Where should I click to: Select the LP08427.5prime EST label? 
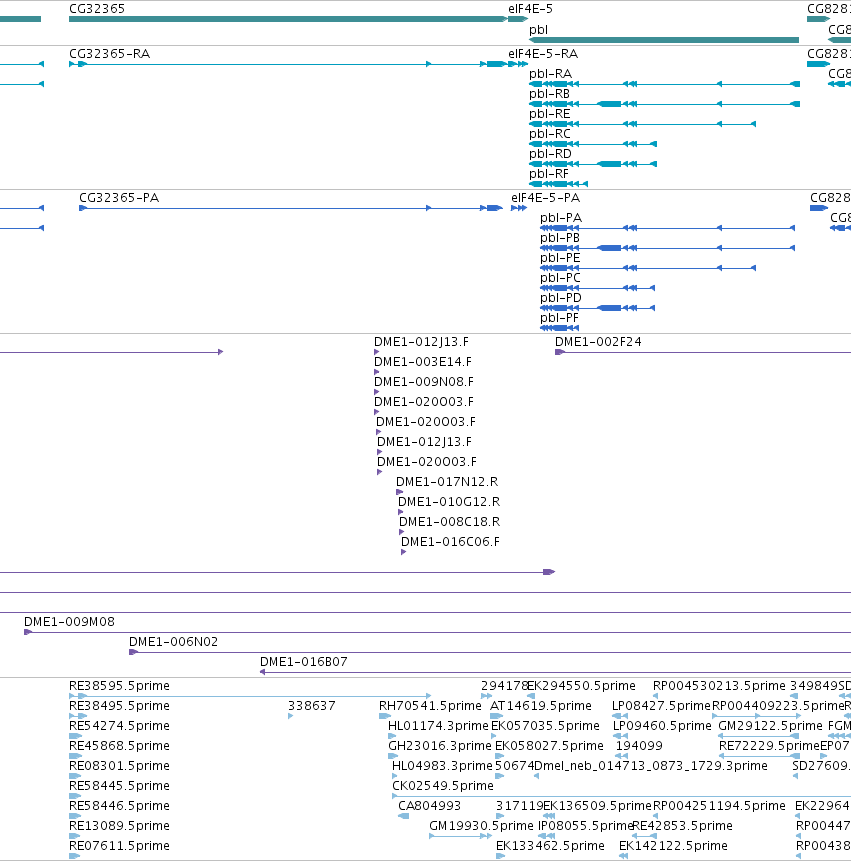[661, 706]
